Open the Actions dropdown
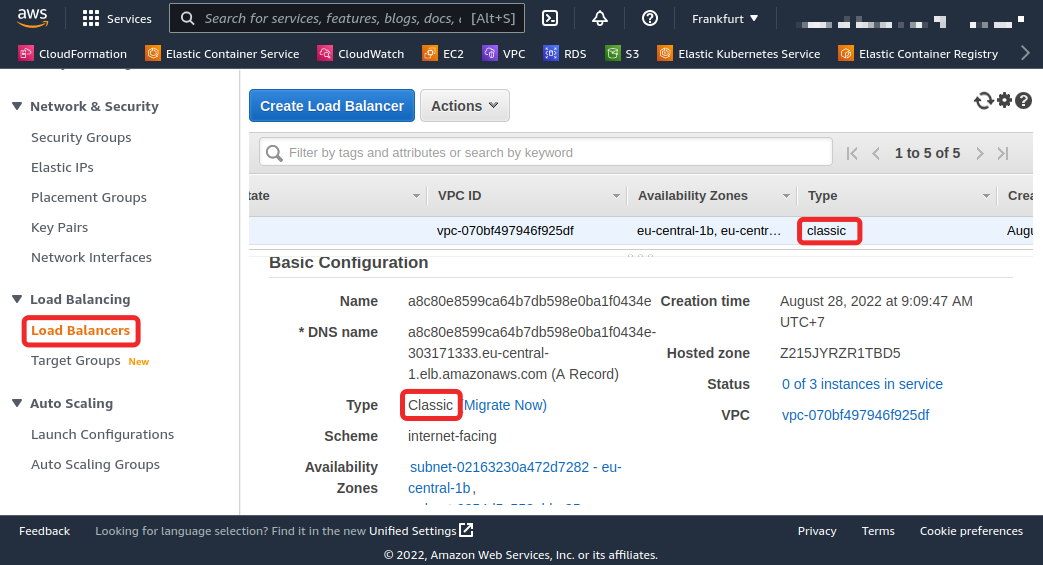1043x565 pixels. pyautogui.click(x=464, y=106)
